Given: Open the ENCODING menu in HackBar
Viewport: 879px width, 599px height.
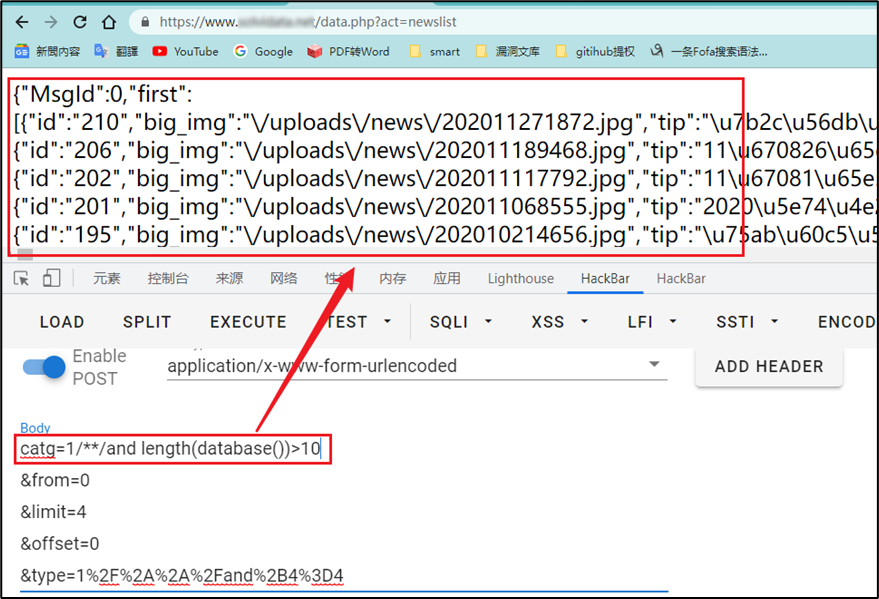Looking at the screenshot, I should pyautogui.click(x=847, y=322).
